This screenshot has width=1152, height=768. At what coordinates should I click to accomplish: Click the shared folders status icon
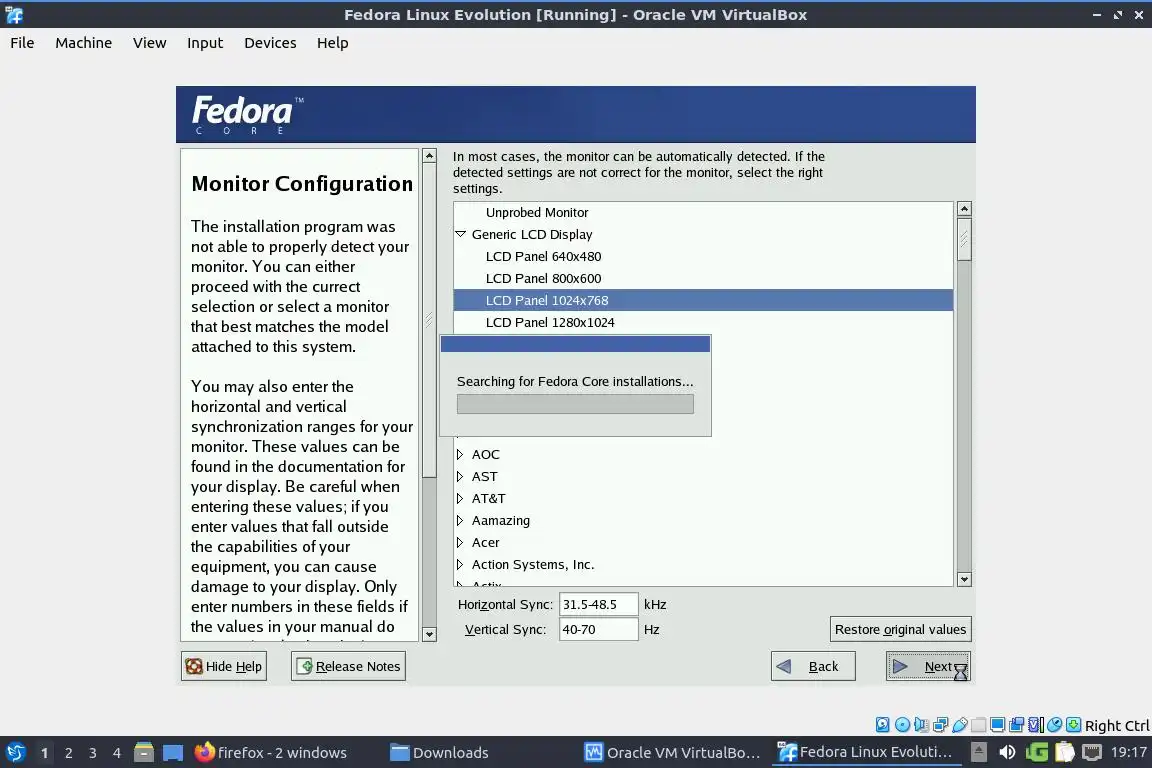[979, 725]
